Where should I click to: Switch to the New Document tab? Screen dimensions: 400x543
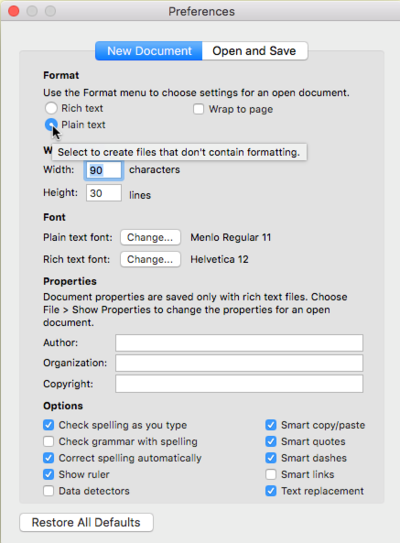coord(149,51)
